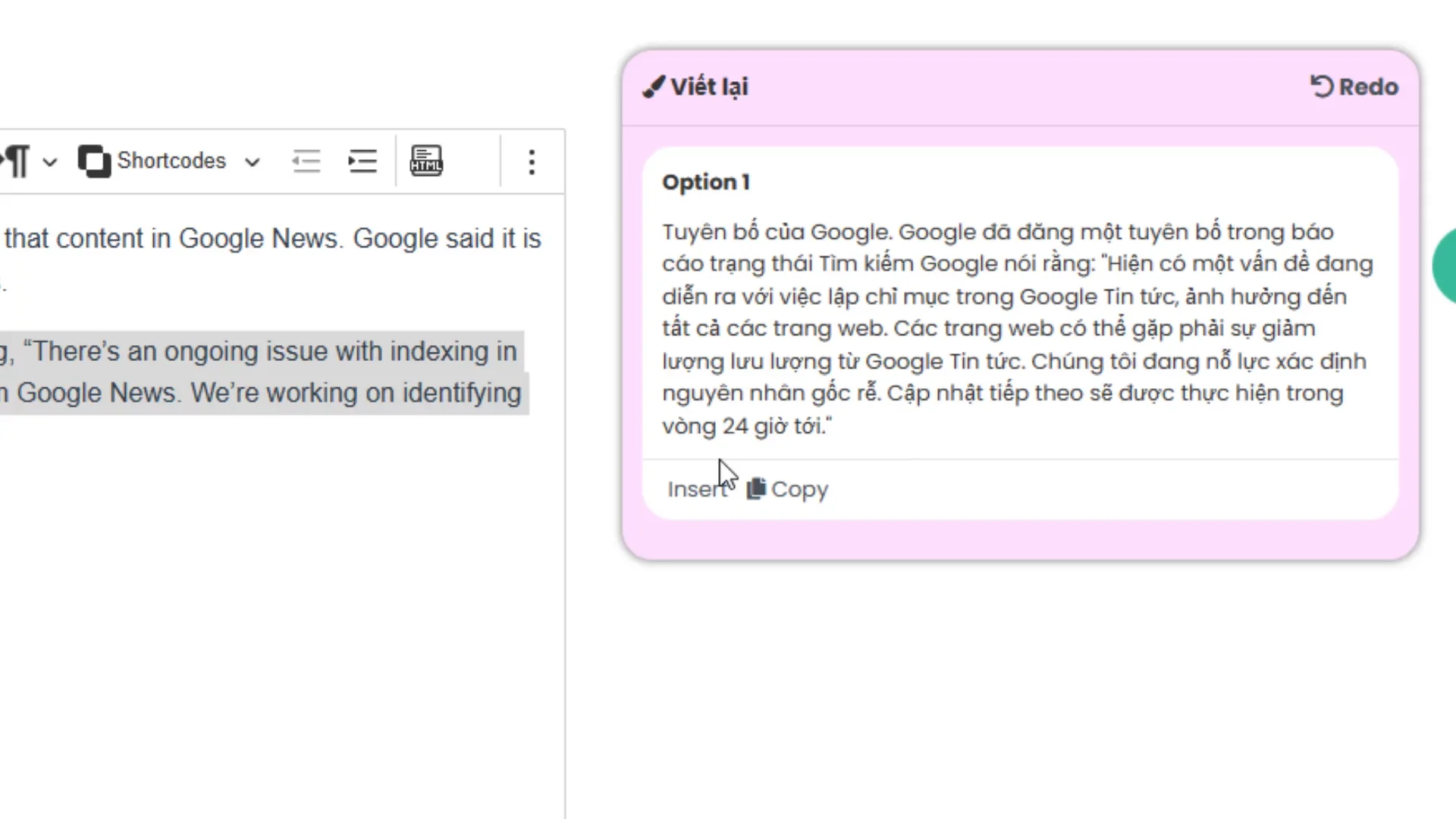The width and height of the screenshot is (1456, 819).
Task: Click the green circular button at right edge
Action: [1444, 266]
